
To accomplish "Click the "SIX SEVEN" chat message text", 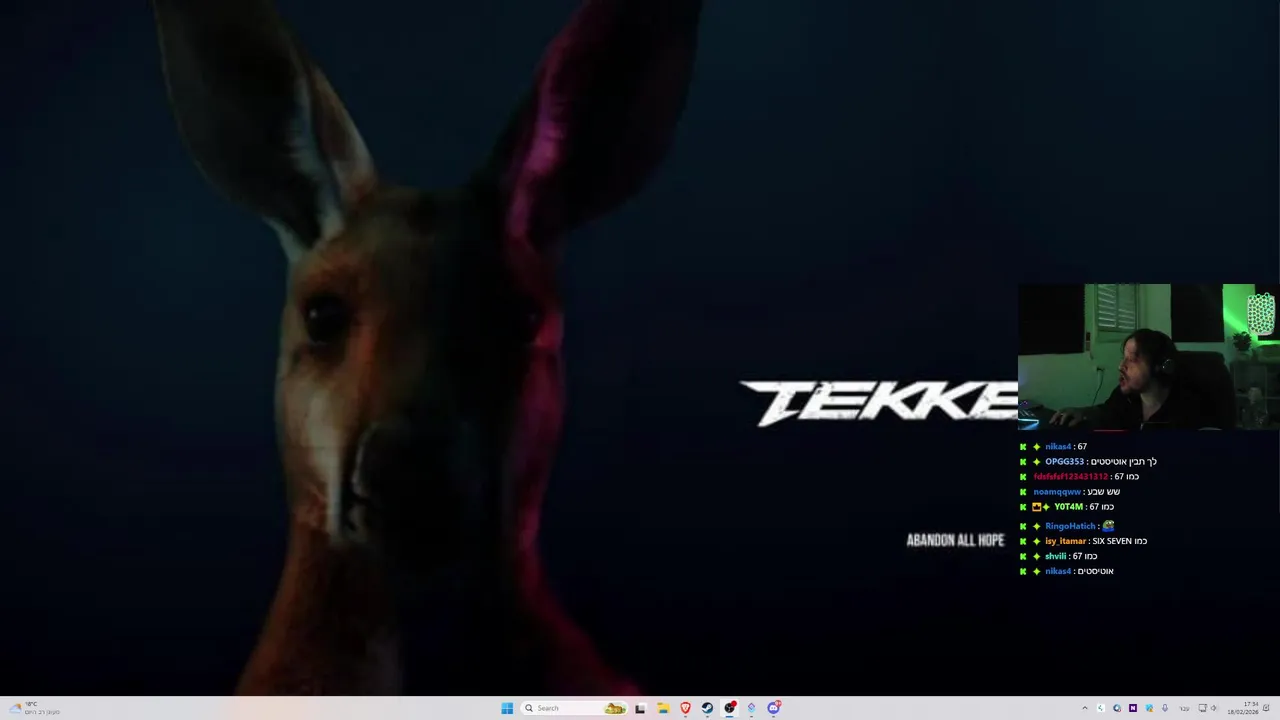I will (x=1112, y=541).
